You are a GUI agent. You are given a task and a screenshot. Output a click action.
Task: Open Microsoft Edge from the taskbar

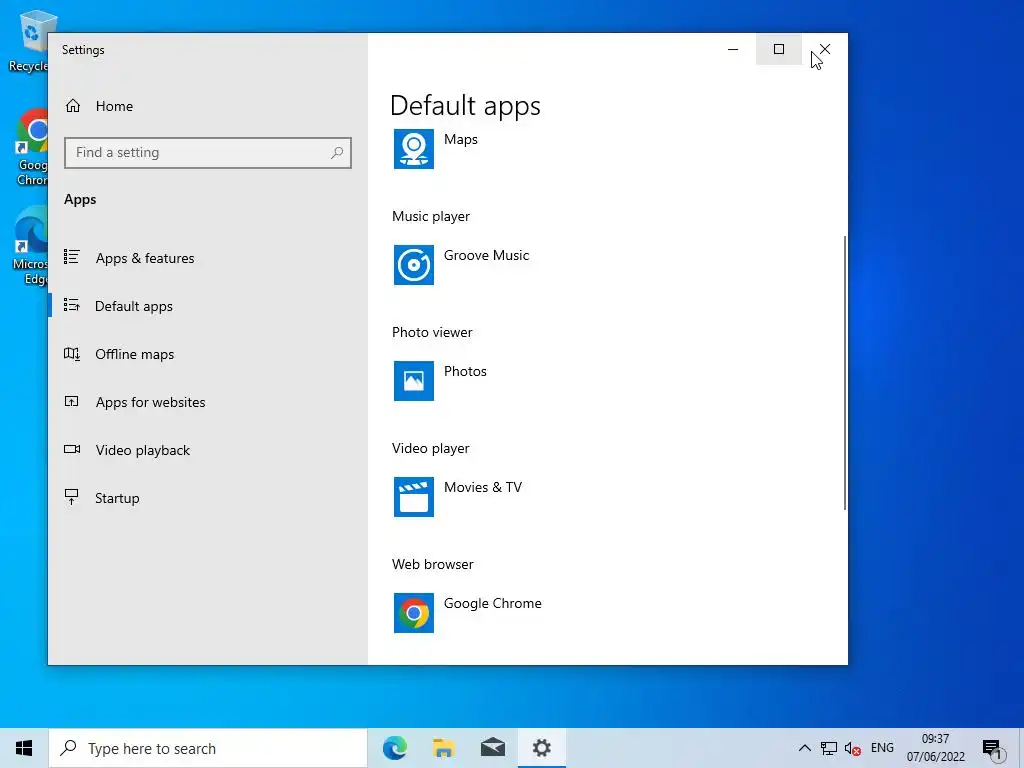[394, 748]
